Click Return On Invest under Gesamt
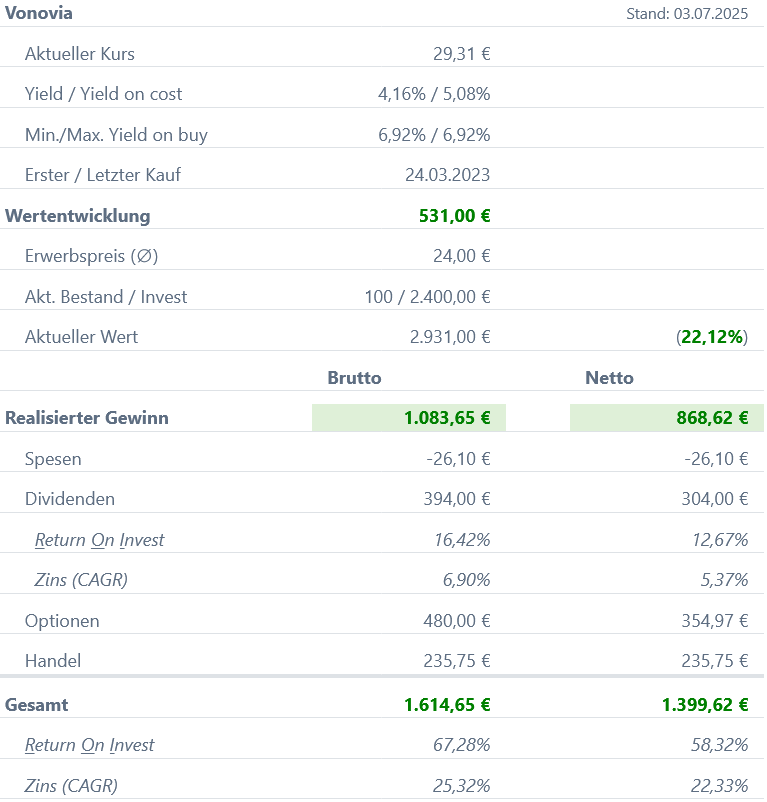 [x=89, y=745]
